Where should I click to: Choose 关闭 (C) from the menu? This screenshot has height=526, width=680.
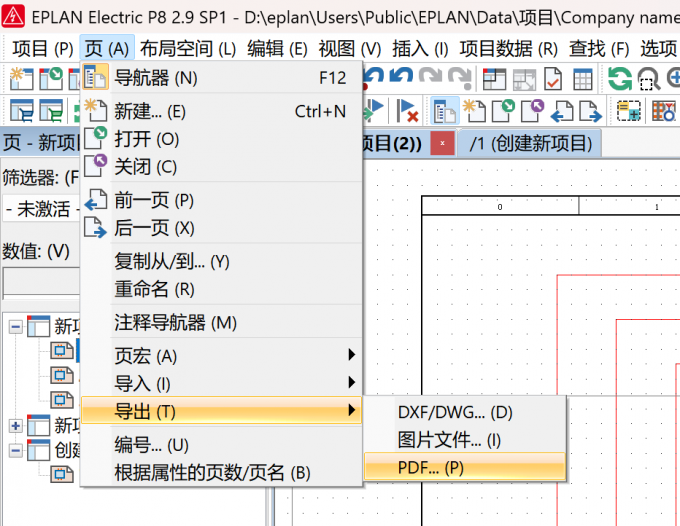click(222, 167)
